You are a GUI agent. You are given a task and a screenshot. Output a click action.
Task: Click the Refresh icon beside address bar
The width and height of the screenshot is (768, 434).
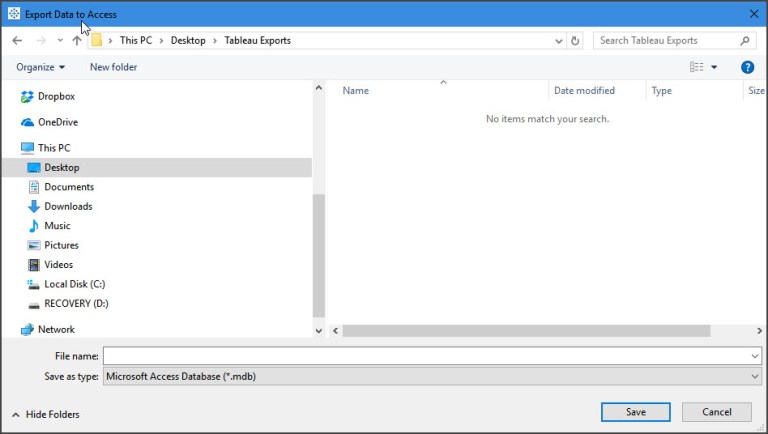point(575,41)
